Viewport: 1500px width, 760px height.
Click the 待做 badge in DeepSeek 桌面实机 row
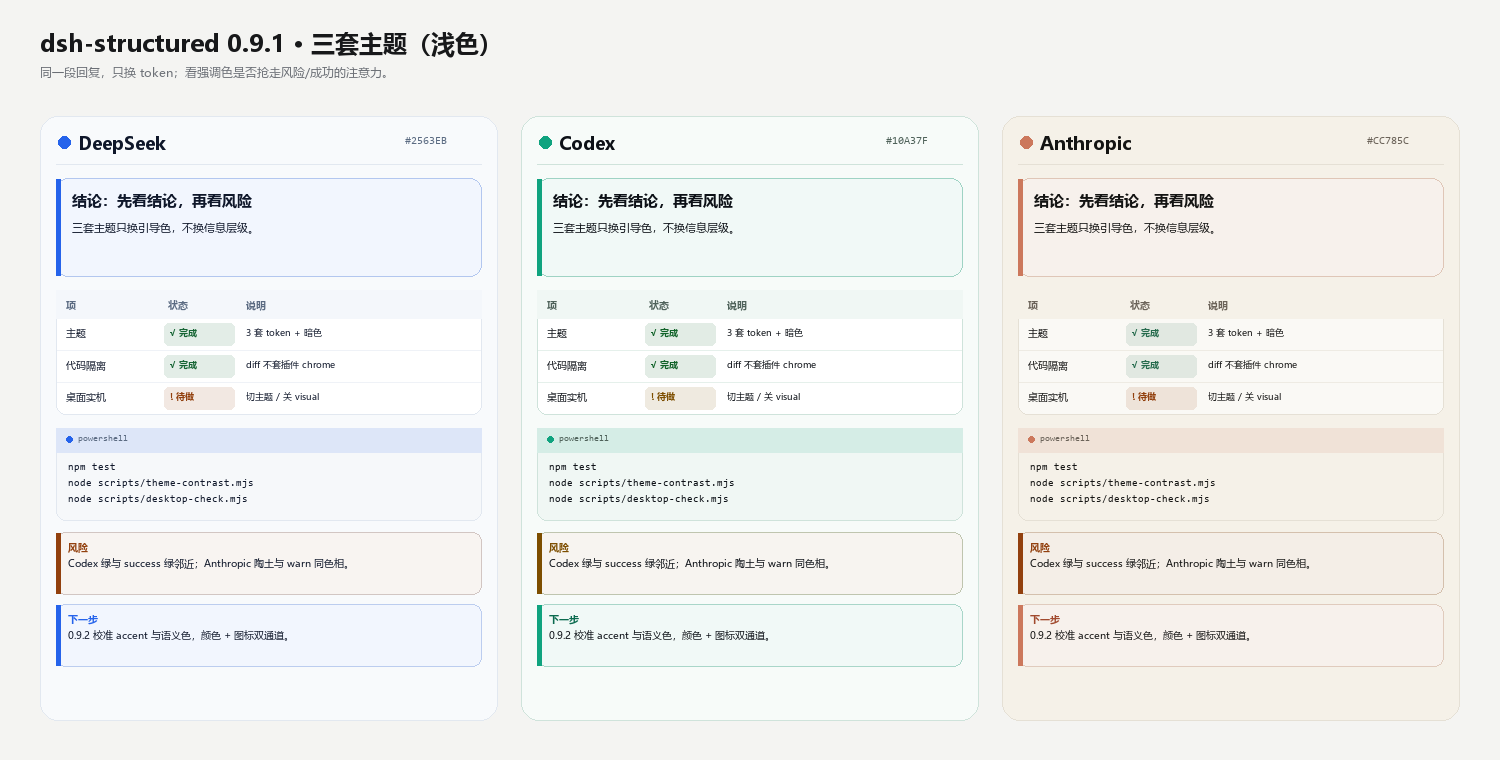coord(199,398)
